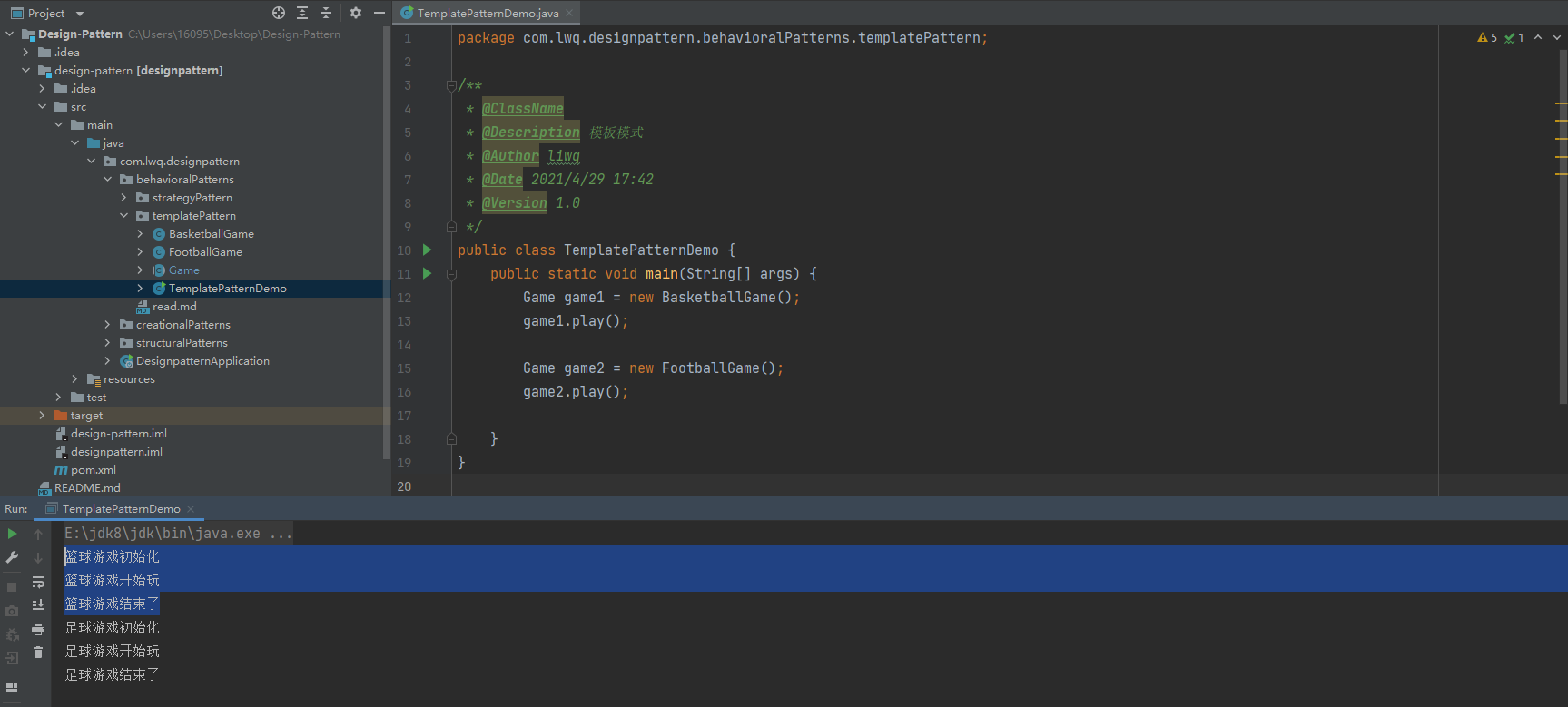Collapse the Design-Pattern root node
The height and width of the screenshot is (707, 1568).
tap(10, 34)
